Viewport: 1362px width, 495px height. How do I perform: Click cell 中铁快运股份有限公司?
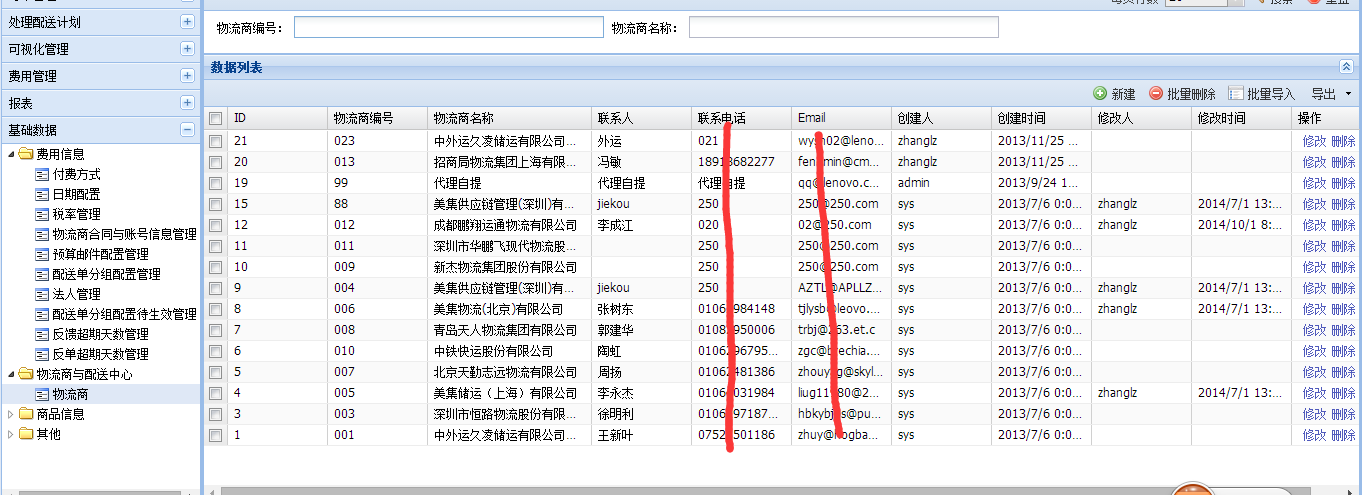click(493, 351)
